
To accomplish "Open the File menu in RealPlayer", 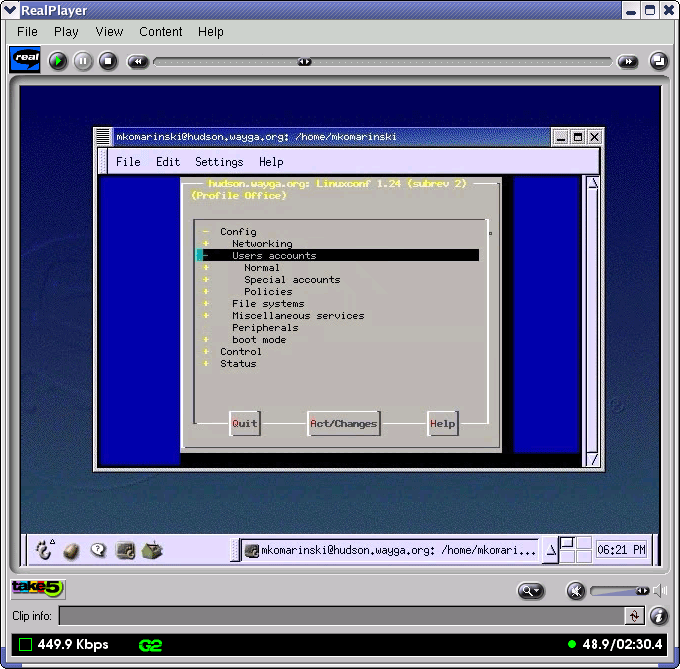I will click(27, 32).
